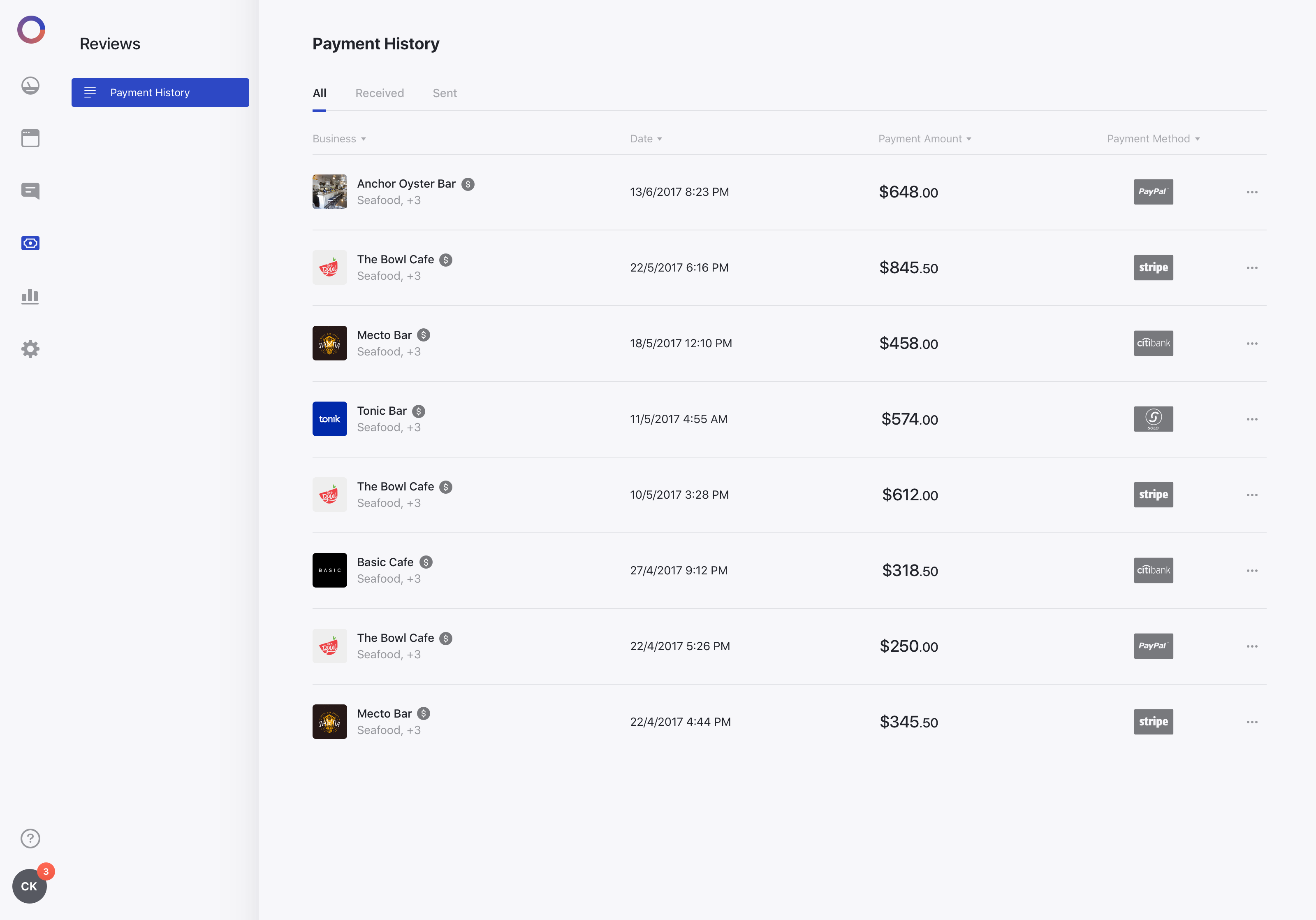Select the browser window icon in sidebar

[x=30, y=138]
